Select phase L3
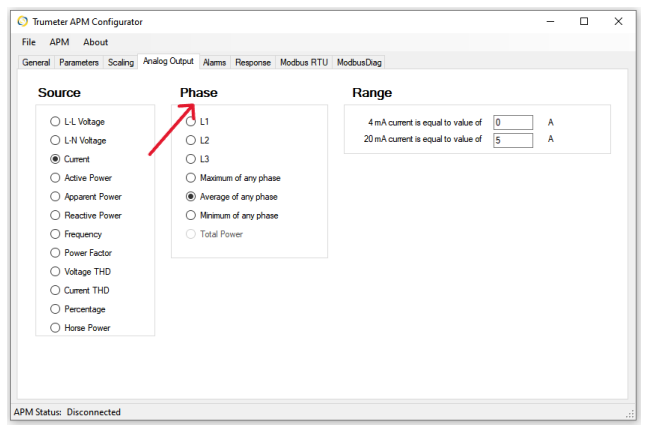Viewport: 648px width, 432px height. (x=198, y=159)
